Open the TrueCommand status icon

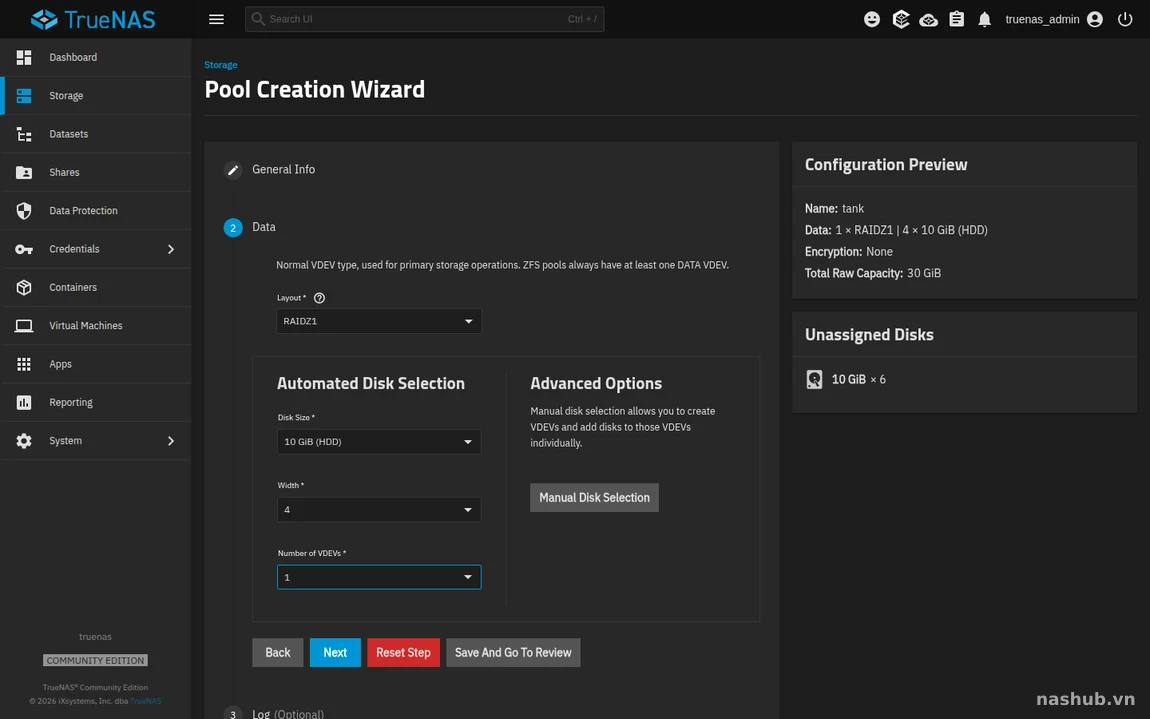pos(901,19)
